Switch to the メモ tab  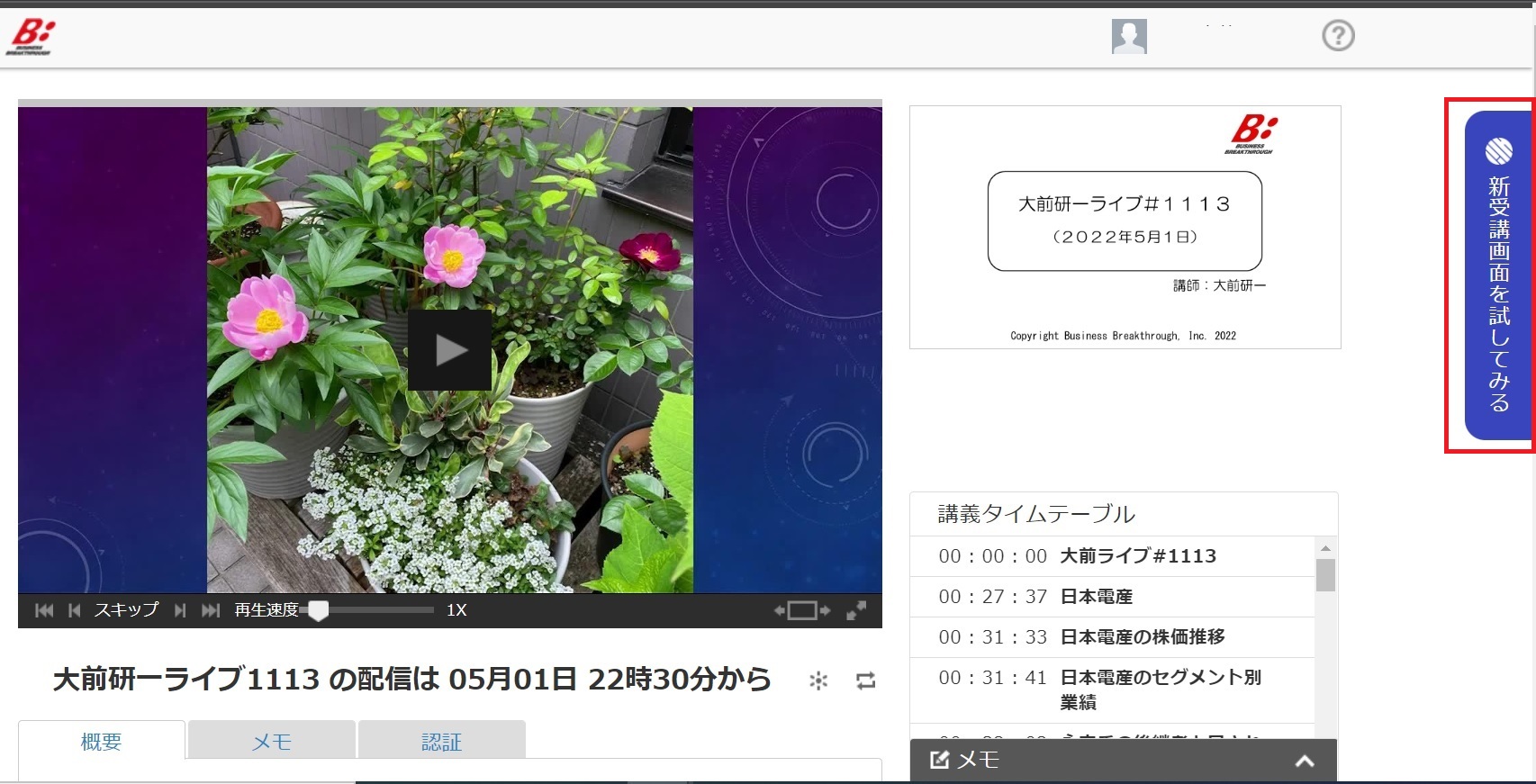pos(272,741)
